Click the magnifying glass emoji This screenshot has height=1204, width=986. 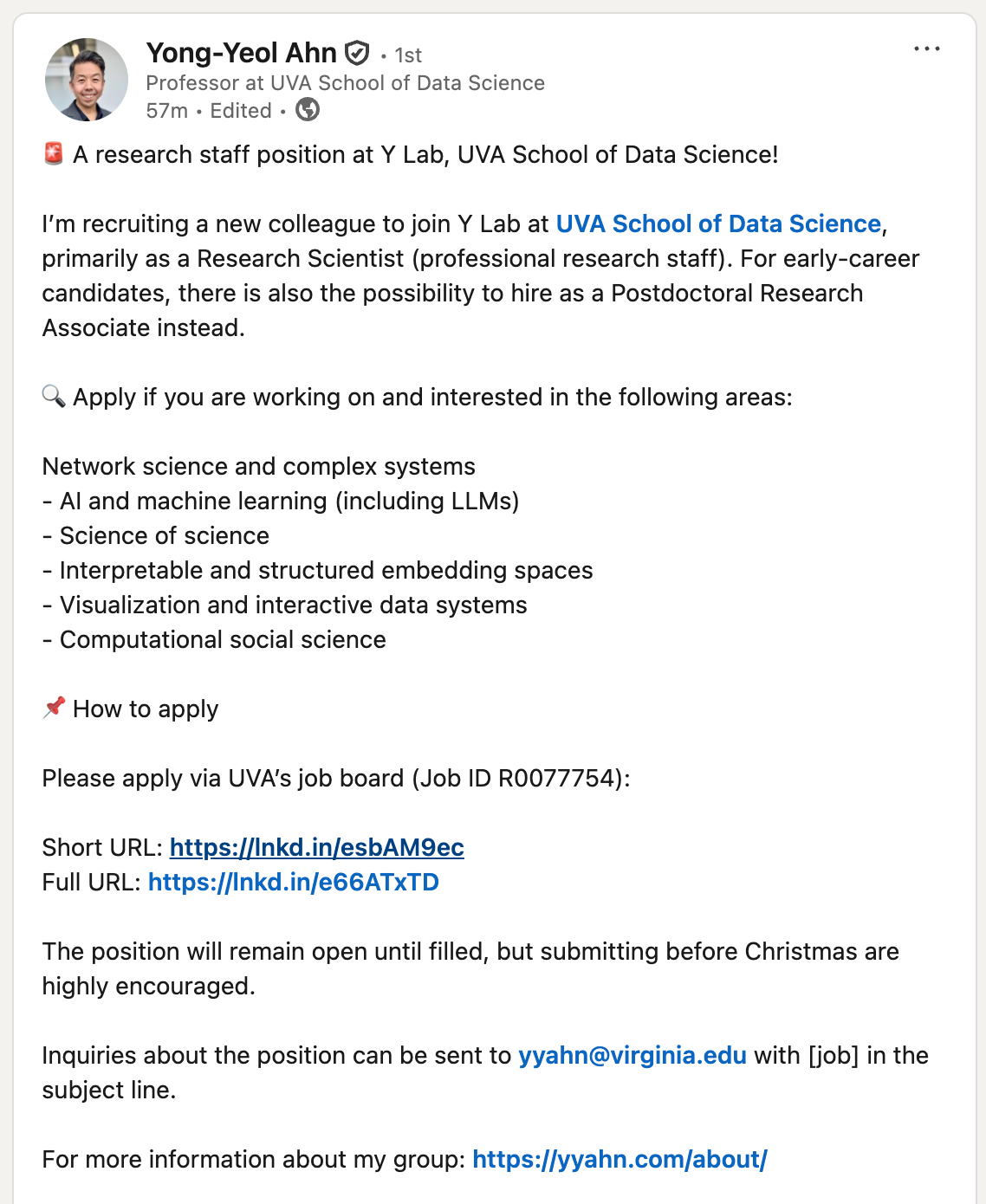point(54,397)
